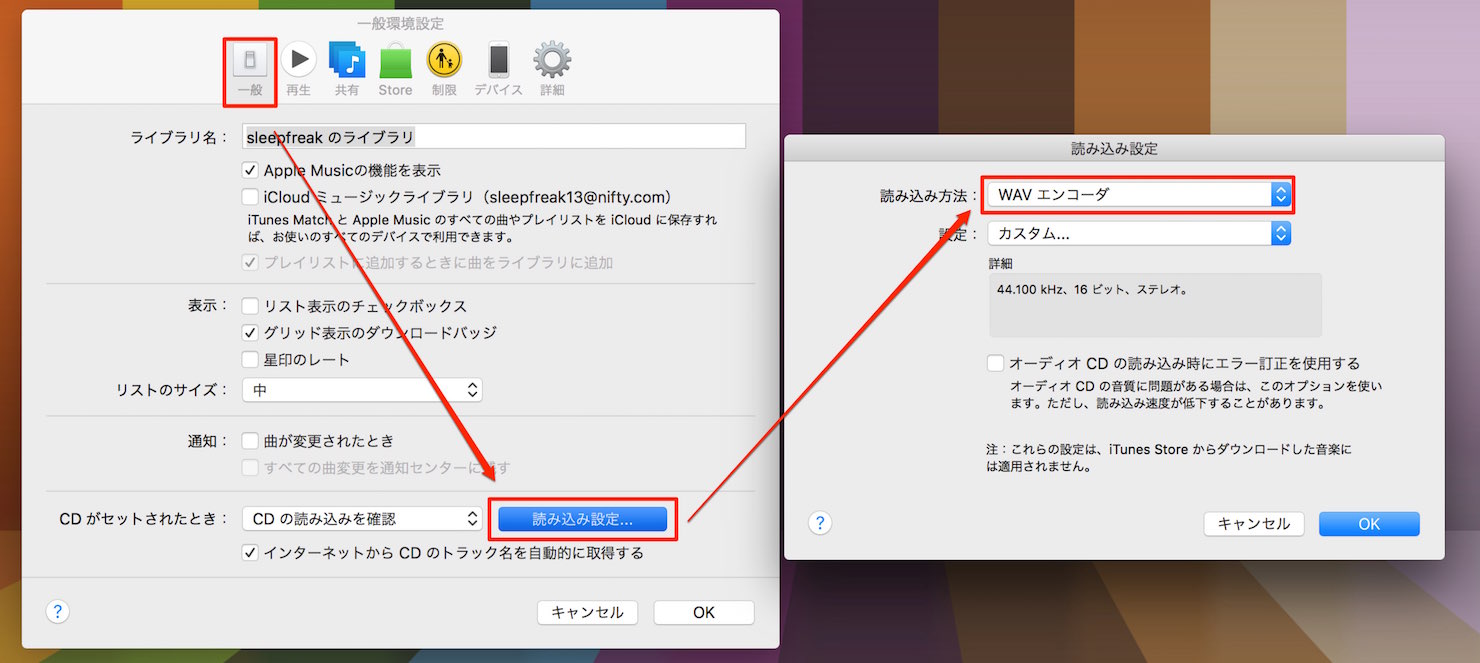Open the 詳細 (Advanced) preferences pane
Image resolution: width=1480 pixels, height=663 pixels.
(552, 69)
